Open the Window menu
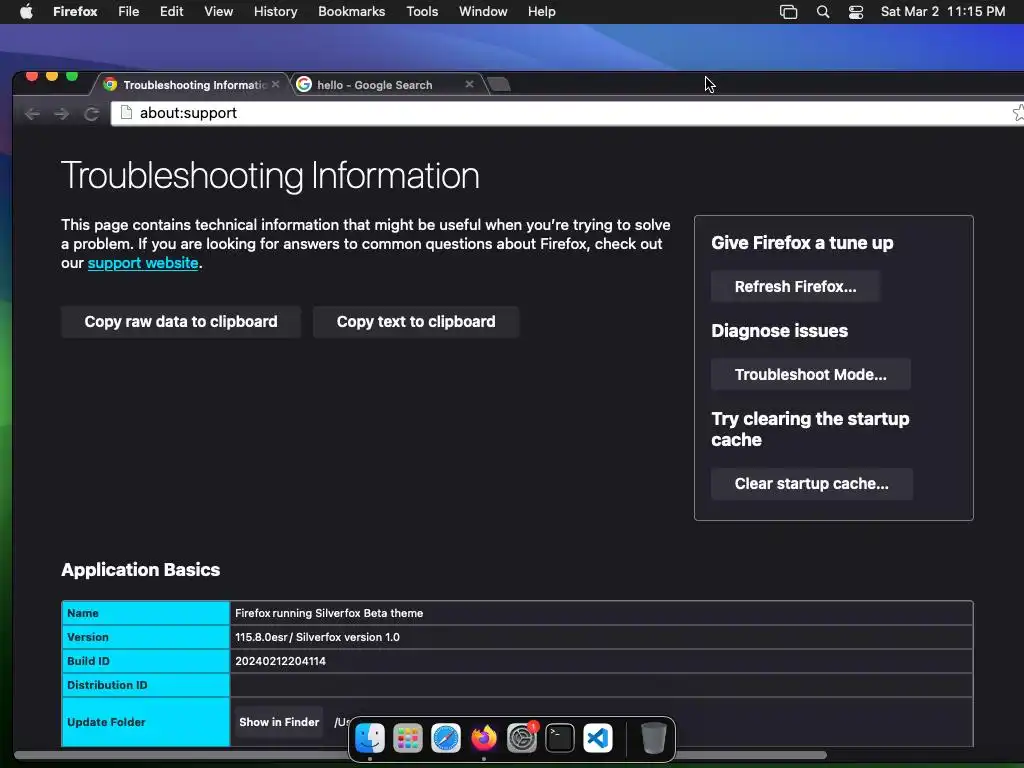 point(483,12)
